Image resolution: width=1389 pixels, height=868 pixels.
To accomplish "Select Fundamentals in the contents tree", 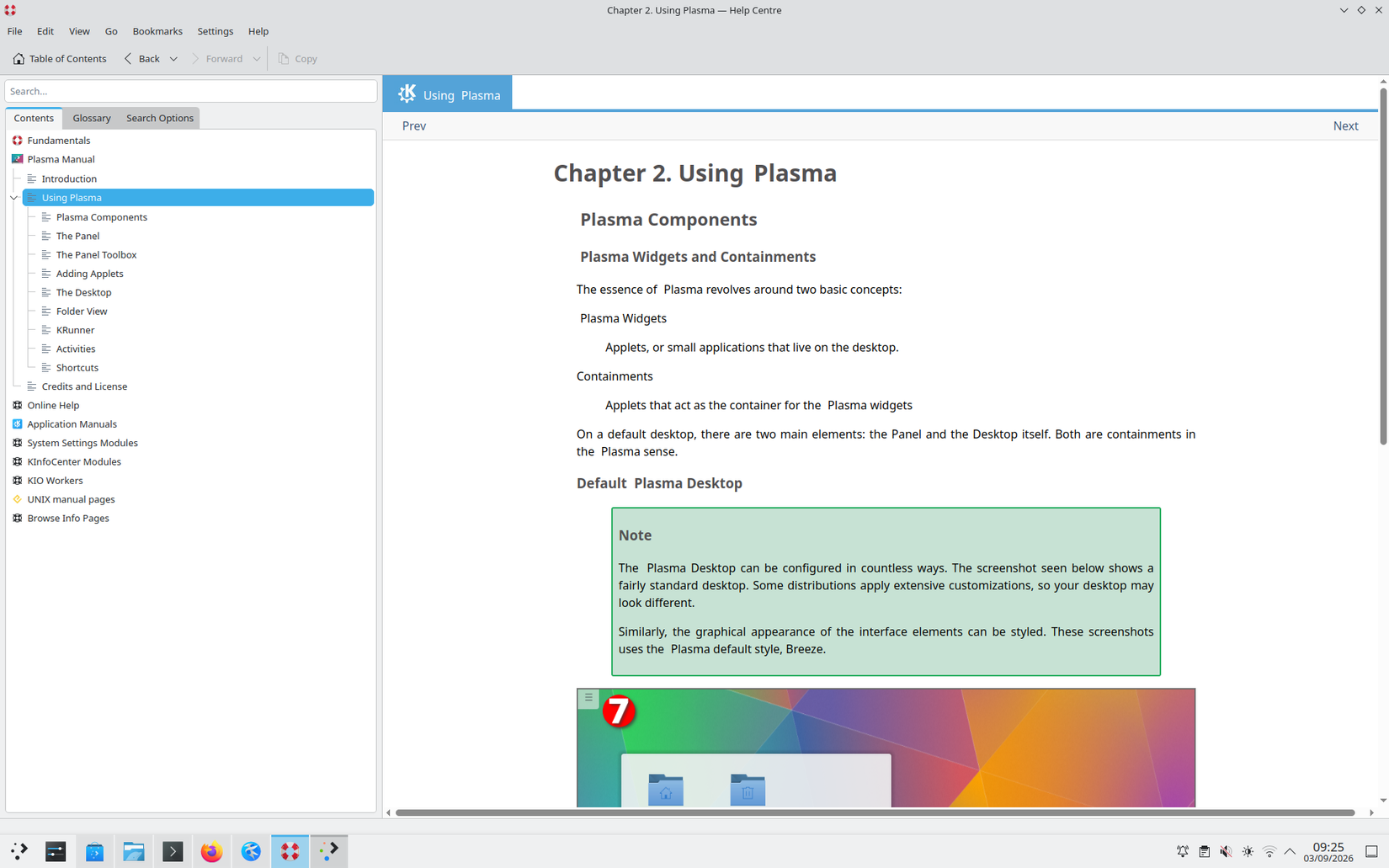I will pyautogui.click(x=58, y=141).
